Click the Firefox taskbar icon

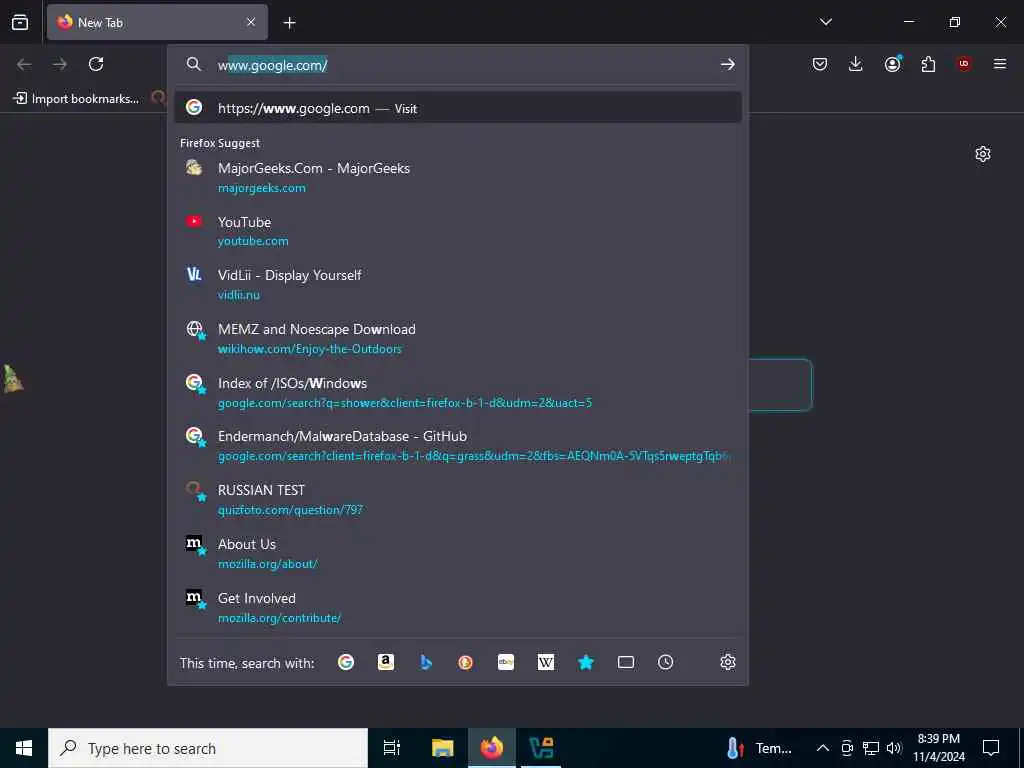point(492,748)
